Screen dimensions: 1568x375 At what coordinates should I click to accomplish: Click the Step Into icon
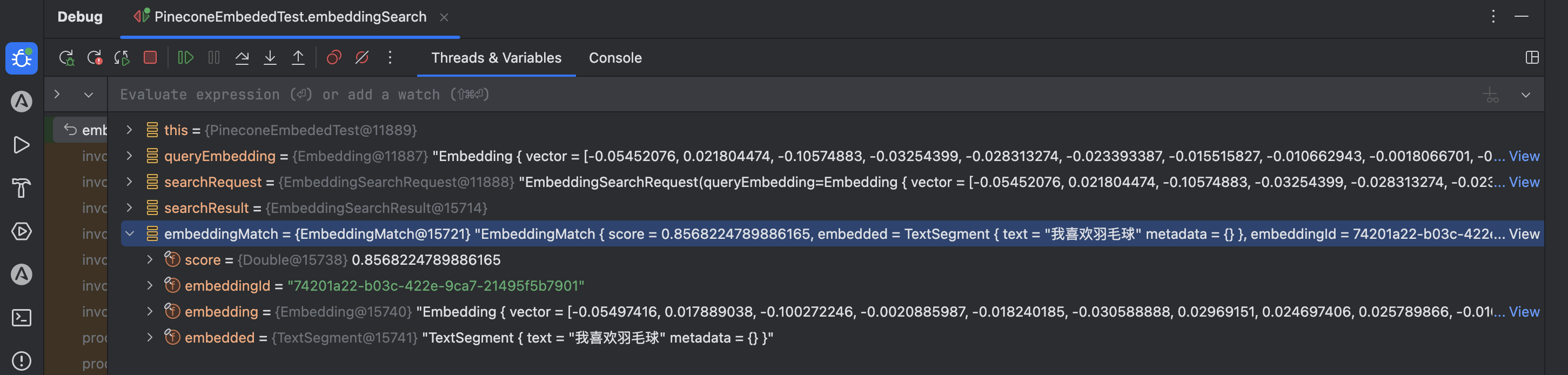270,58
